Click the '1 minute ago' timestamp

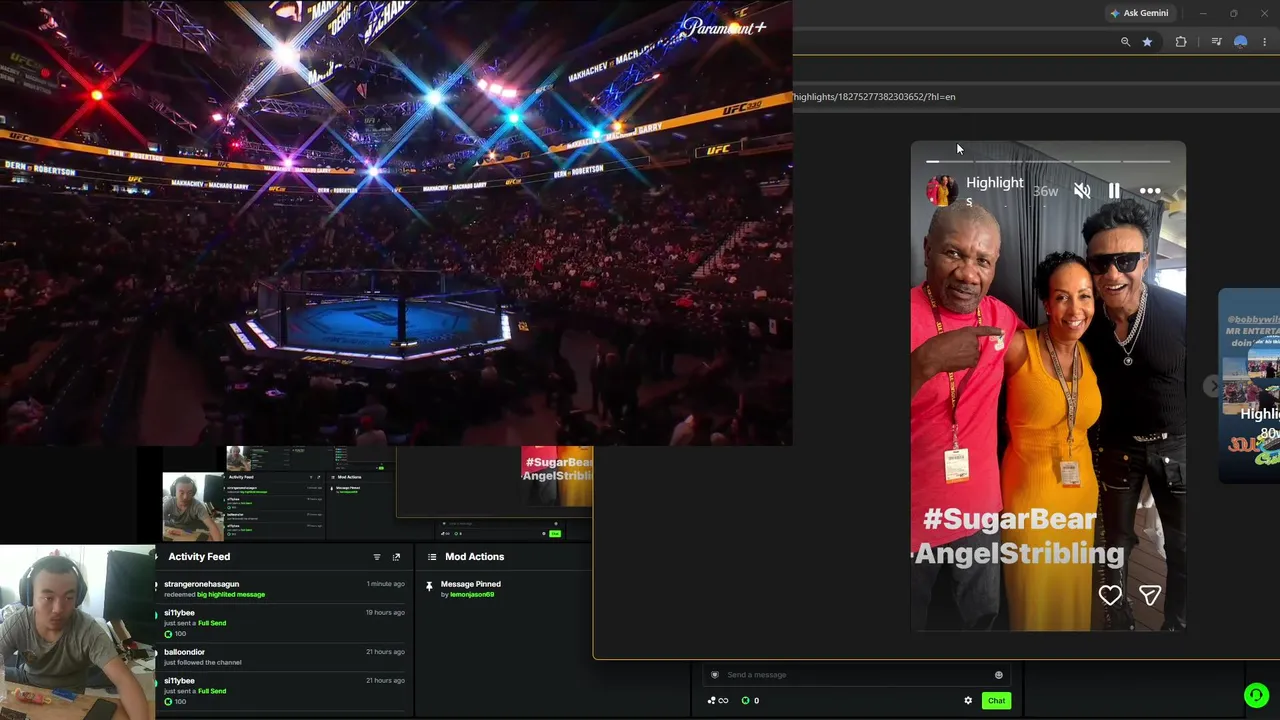pyautogui.click(x=386, y=584)
